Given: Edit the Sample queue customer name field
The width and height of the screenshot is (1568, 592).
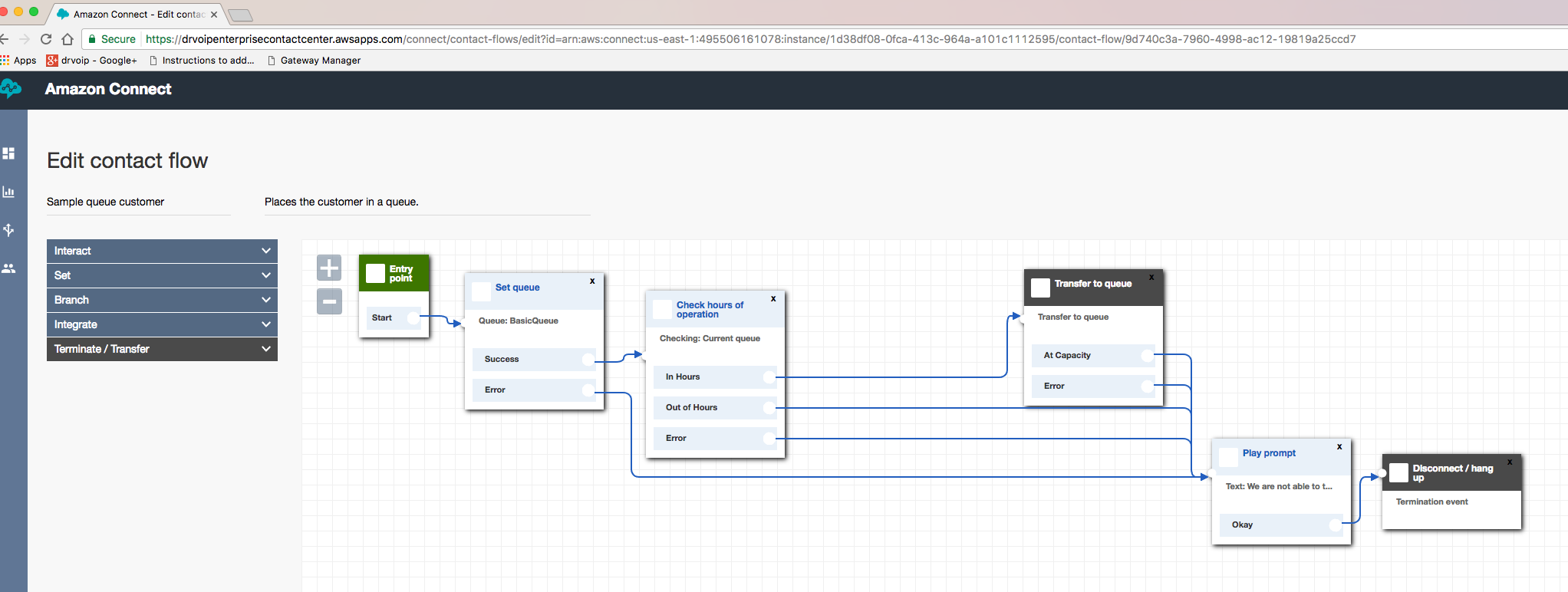Looking at the screenshot, I should 138,202.
